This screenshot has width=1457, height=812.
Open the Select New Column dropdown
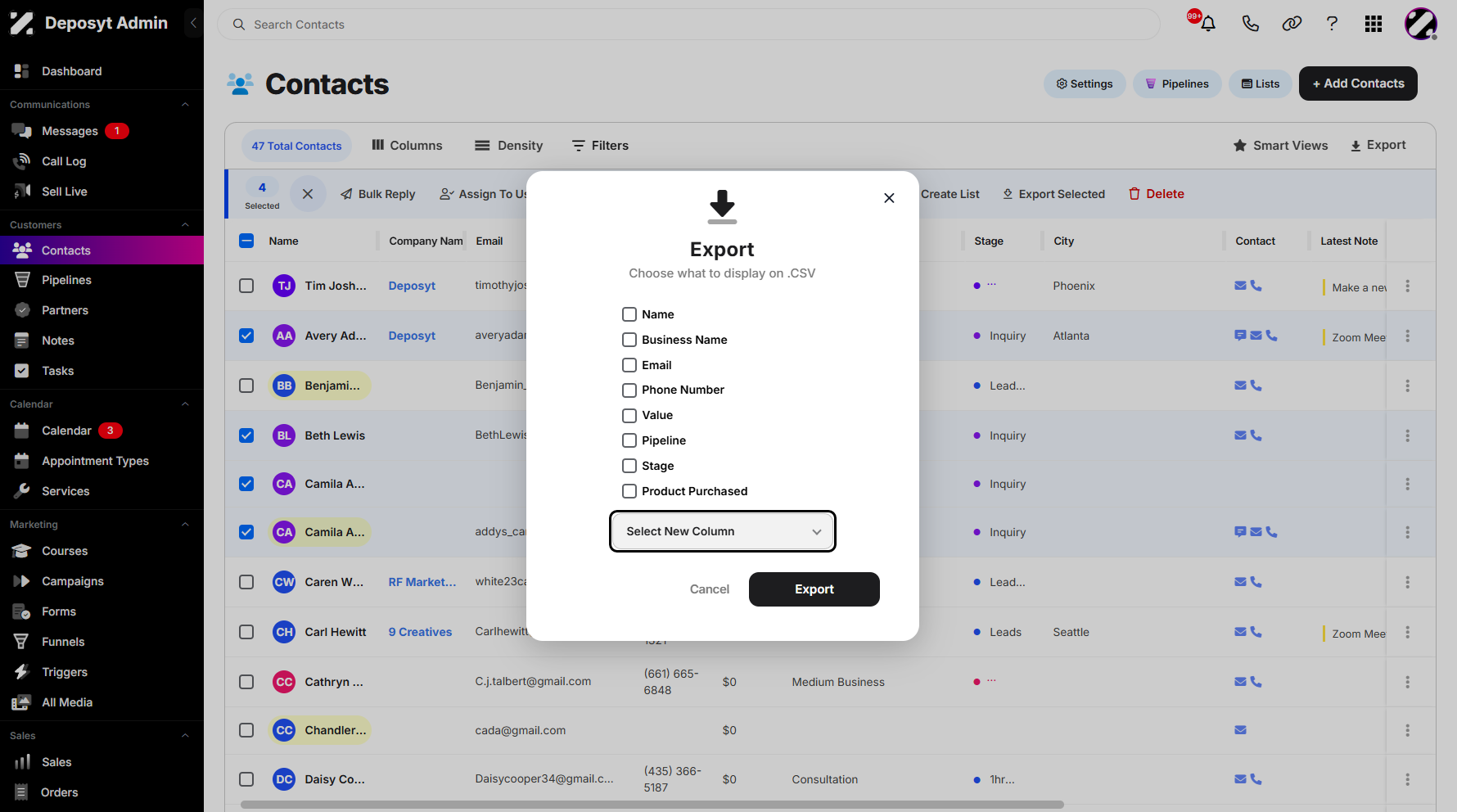(x=723, y=531)
